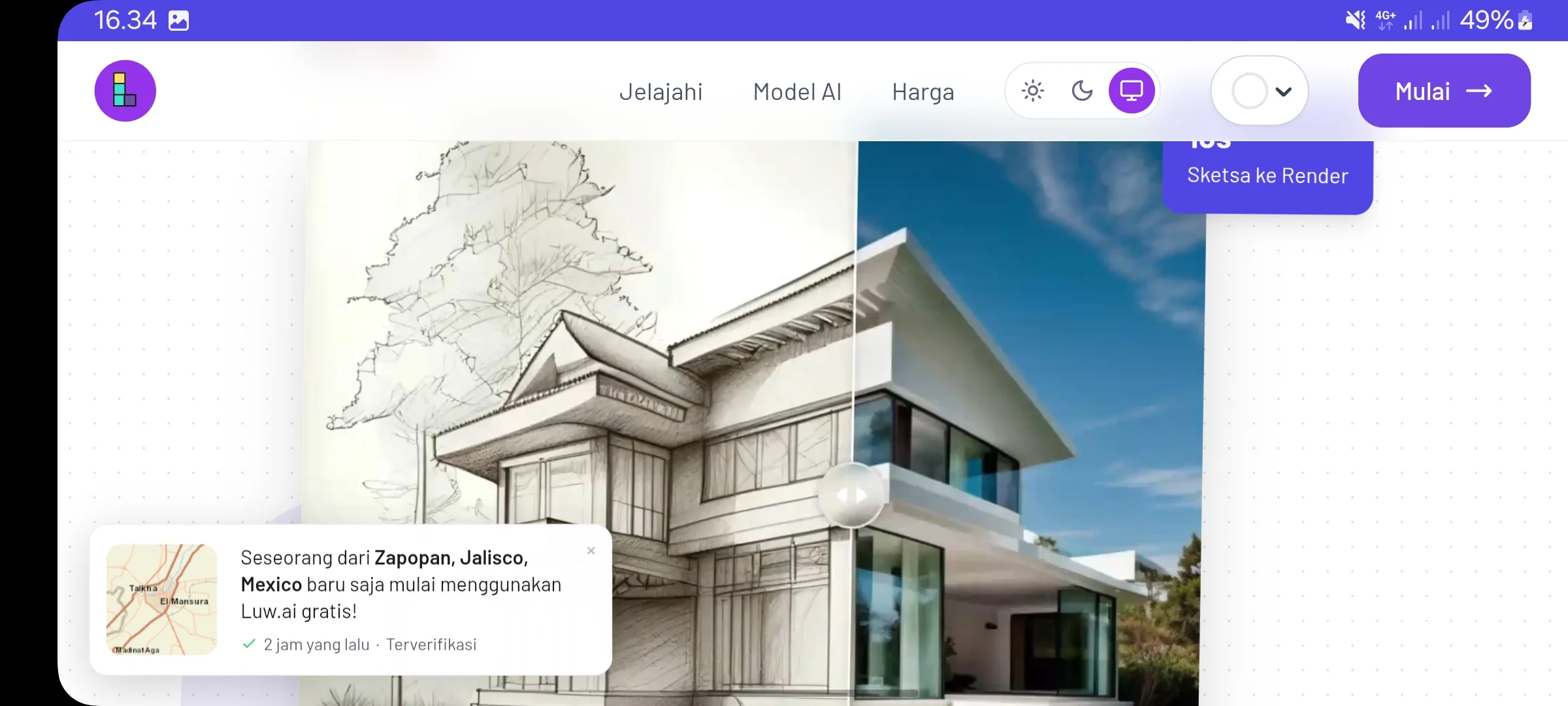Select system theme monitor icon
Image resolution: width=1568 pixels, height=706 pixels.
[x=1131, y=91]
